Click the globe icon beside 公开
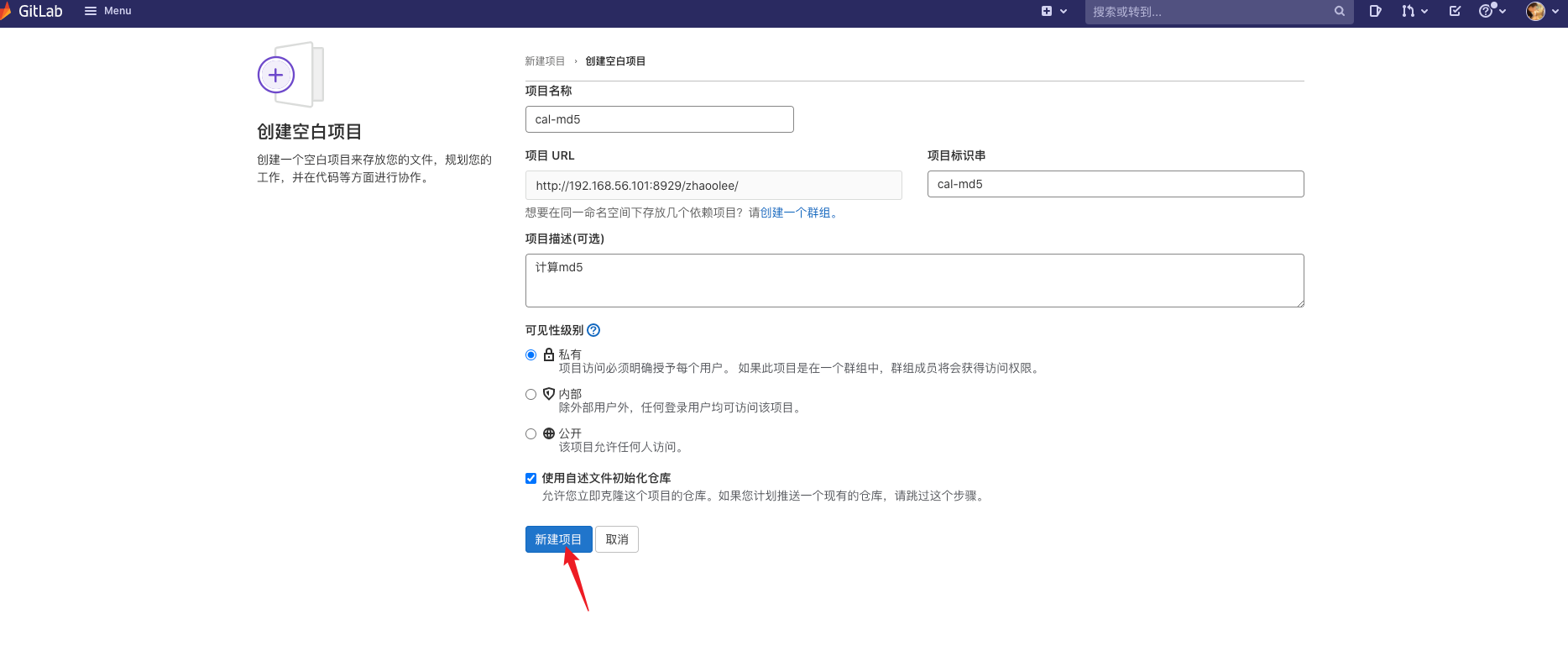This screenshot has width=1568, height=672. point(549,433)
